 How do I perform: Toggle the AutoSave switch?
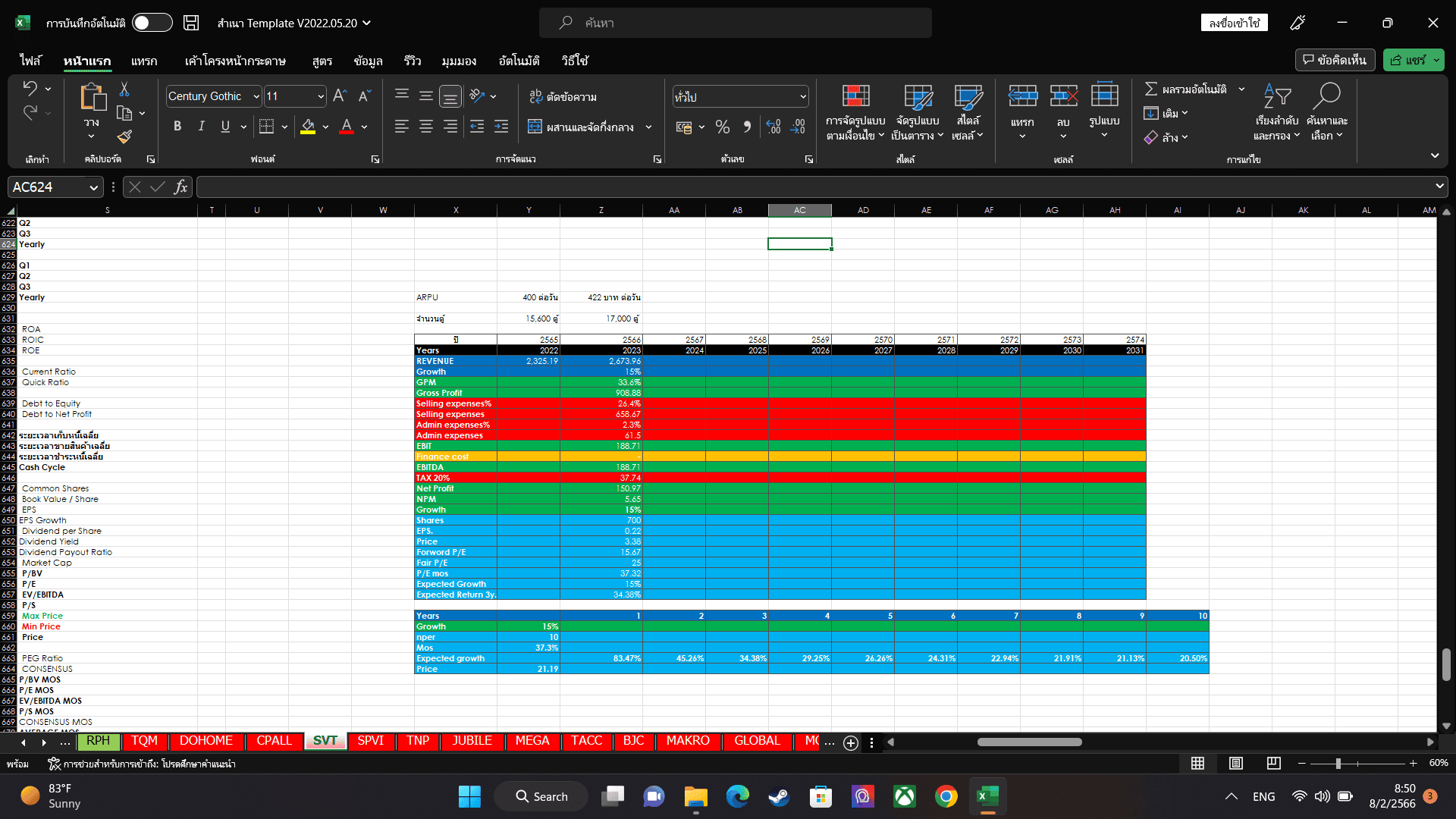point(152,23)
